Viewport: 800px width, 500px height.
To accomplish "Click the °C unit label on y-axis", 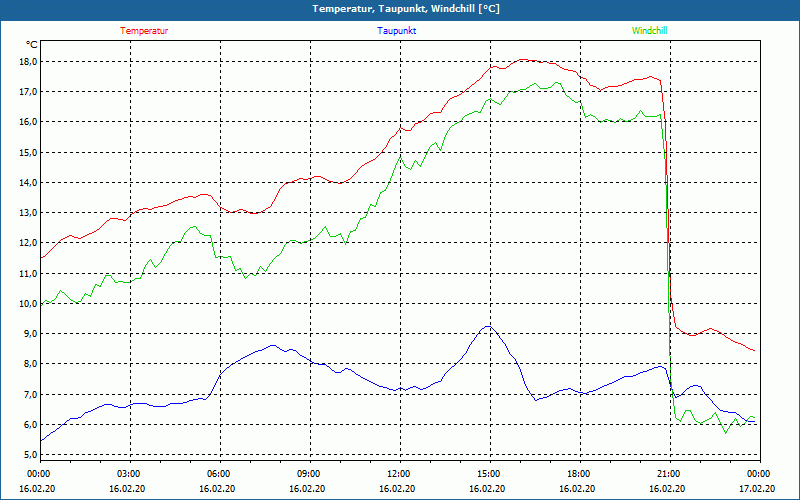I will pyautogui.click(x=32, y=45).
